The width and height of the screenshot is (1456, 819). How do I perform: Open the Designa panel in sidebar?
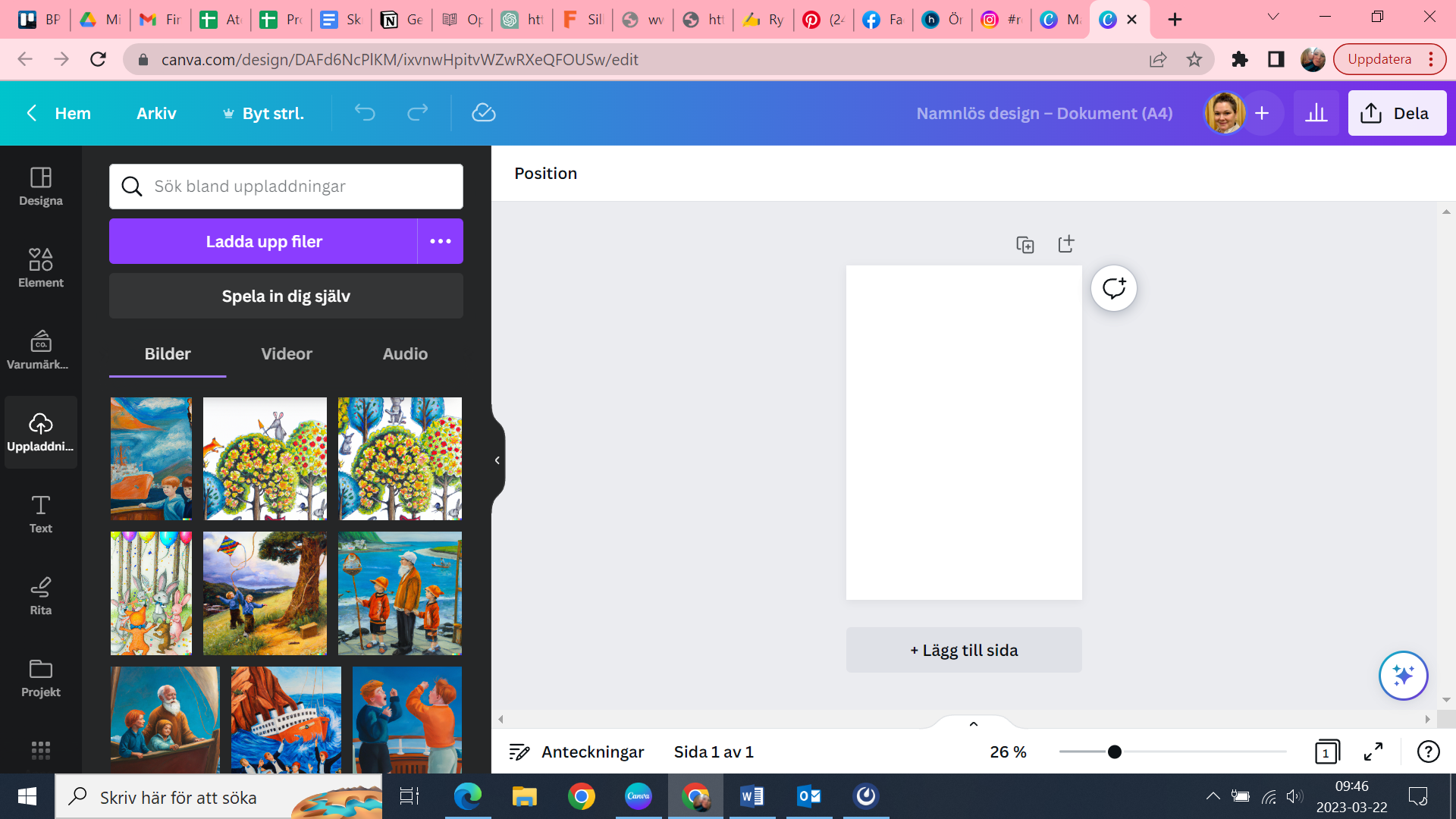[x=41, y=187]
